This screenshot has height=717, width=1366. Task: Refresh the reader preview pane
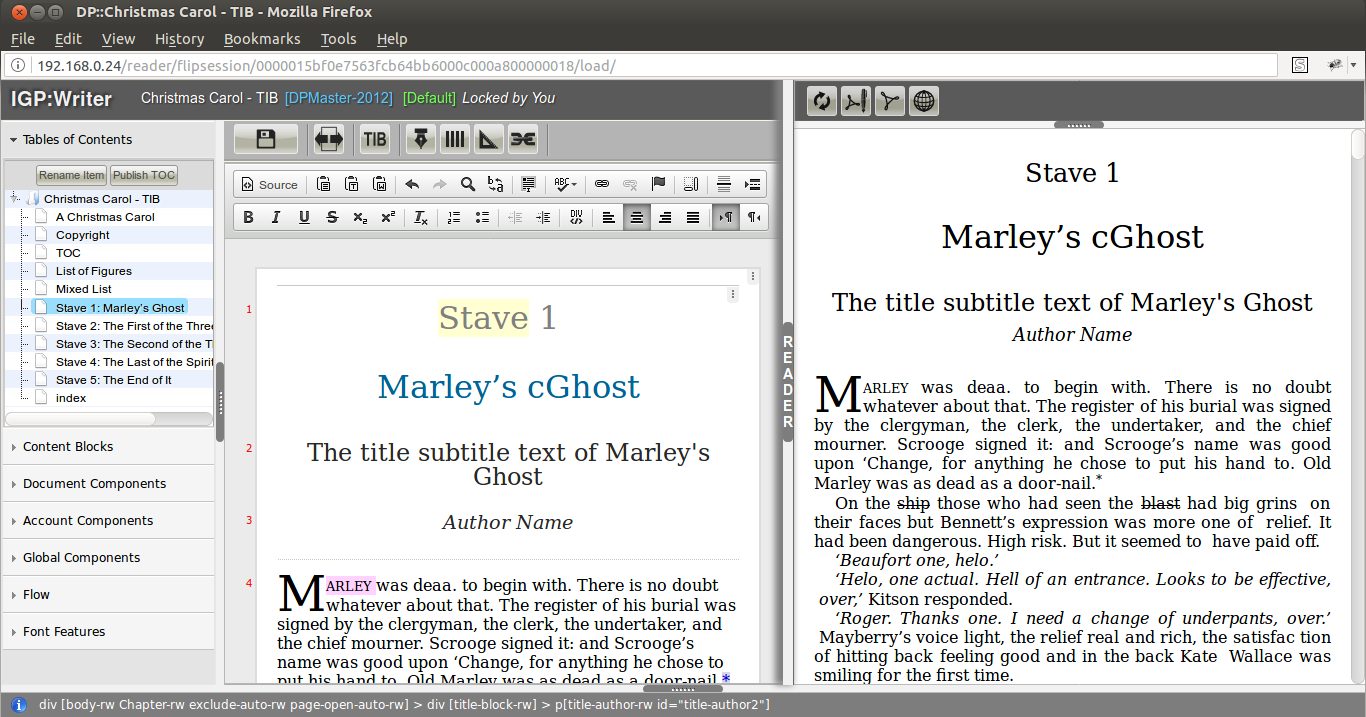pyautogui.click(x=822, y=101)
